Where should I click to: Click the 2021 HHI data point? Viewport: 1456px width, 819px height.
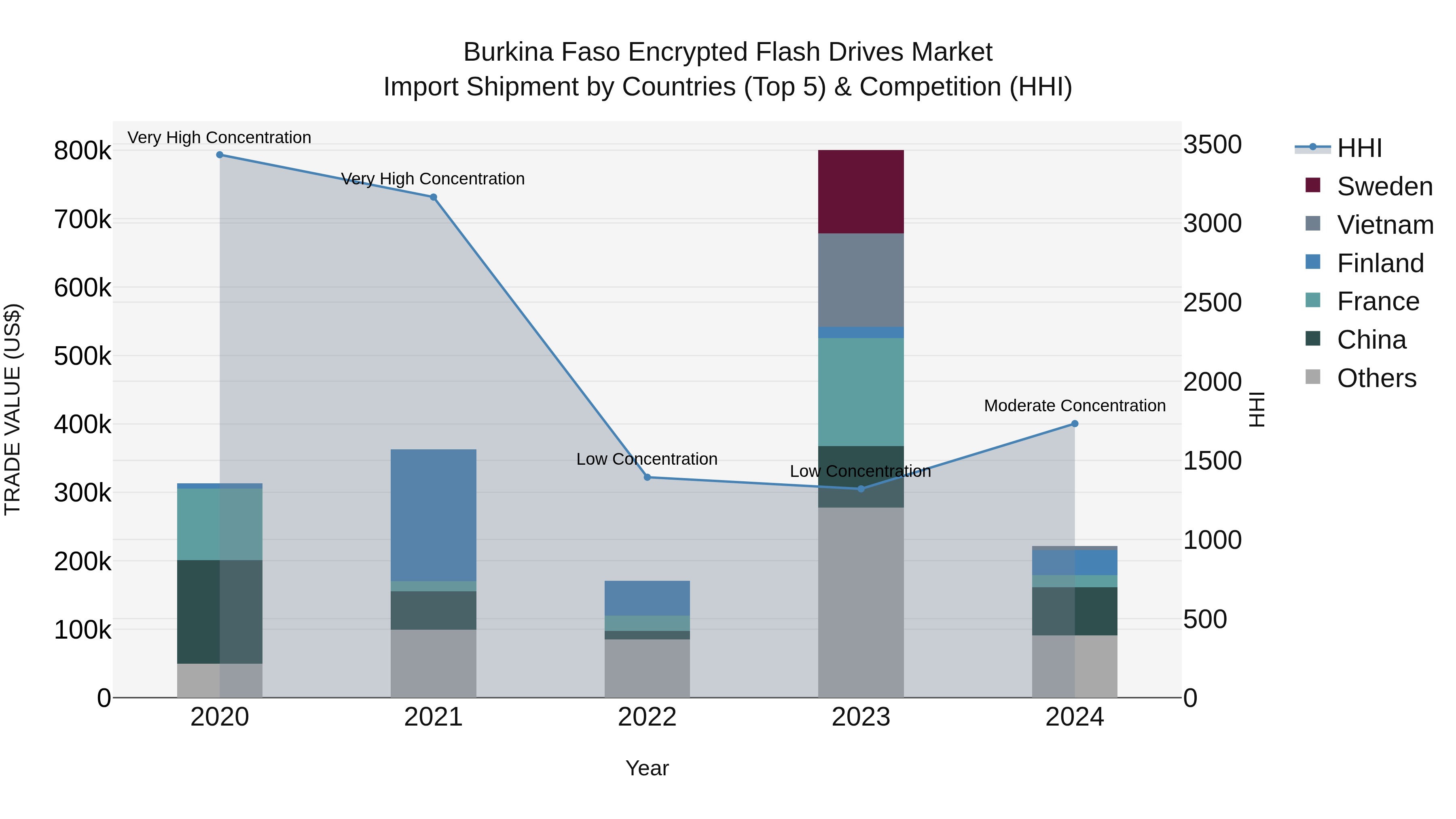click(x=434, y=197)
